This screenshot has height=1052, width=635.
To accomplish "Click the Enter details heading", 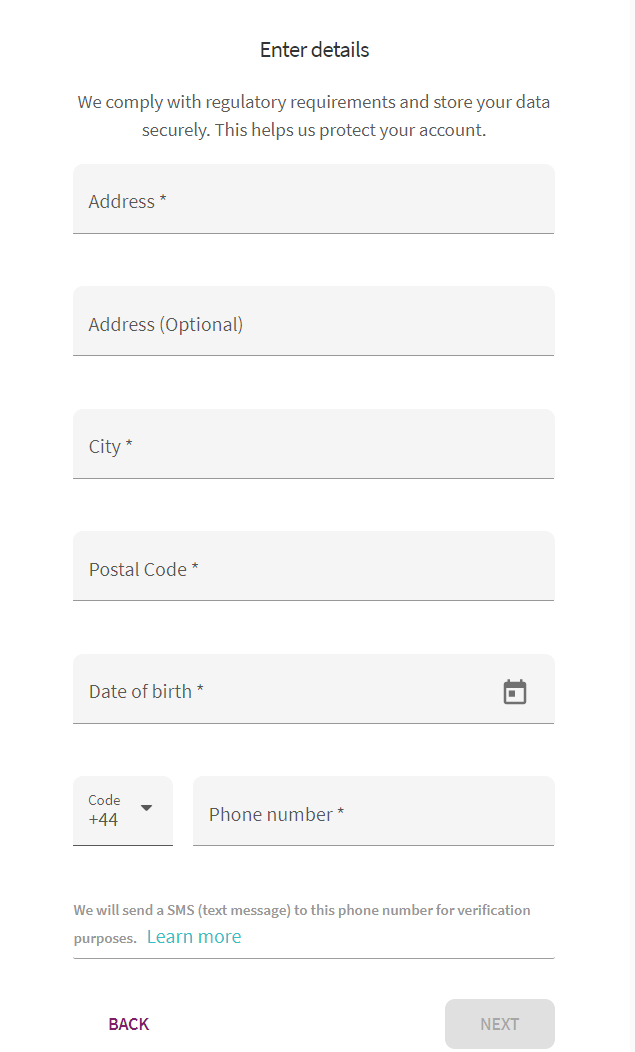I will [314, 50].
